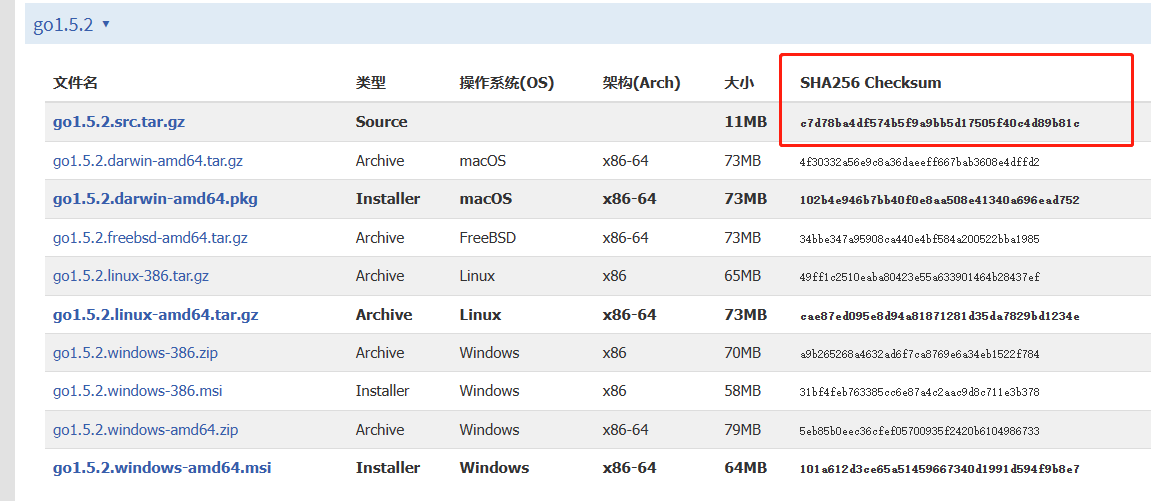This screenshot has width=1151, height=501.
Task: Get go1.5.2.windows-amd64.msi installer
Action: pos(162,468)
